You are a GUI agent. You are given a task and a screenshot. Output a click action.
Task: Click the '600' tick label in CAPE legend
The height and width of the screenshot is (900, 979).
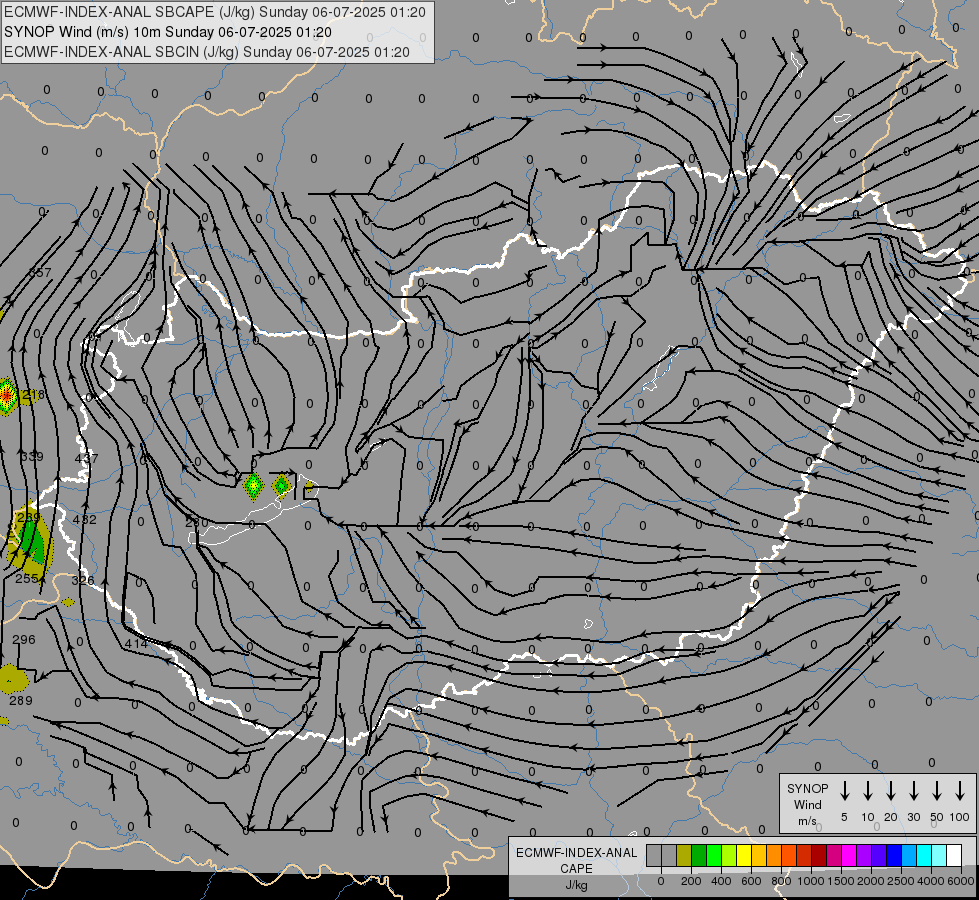pyautogui.click(x=751, y=881)
